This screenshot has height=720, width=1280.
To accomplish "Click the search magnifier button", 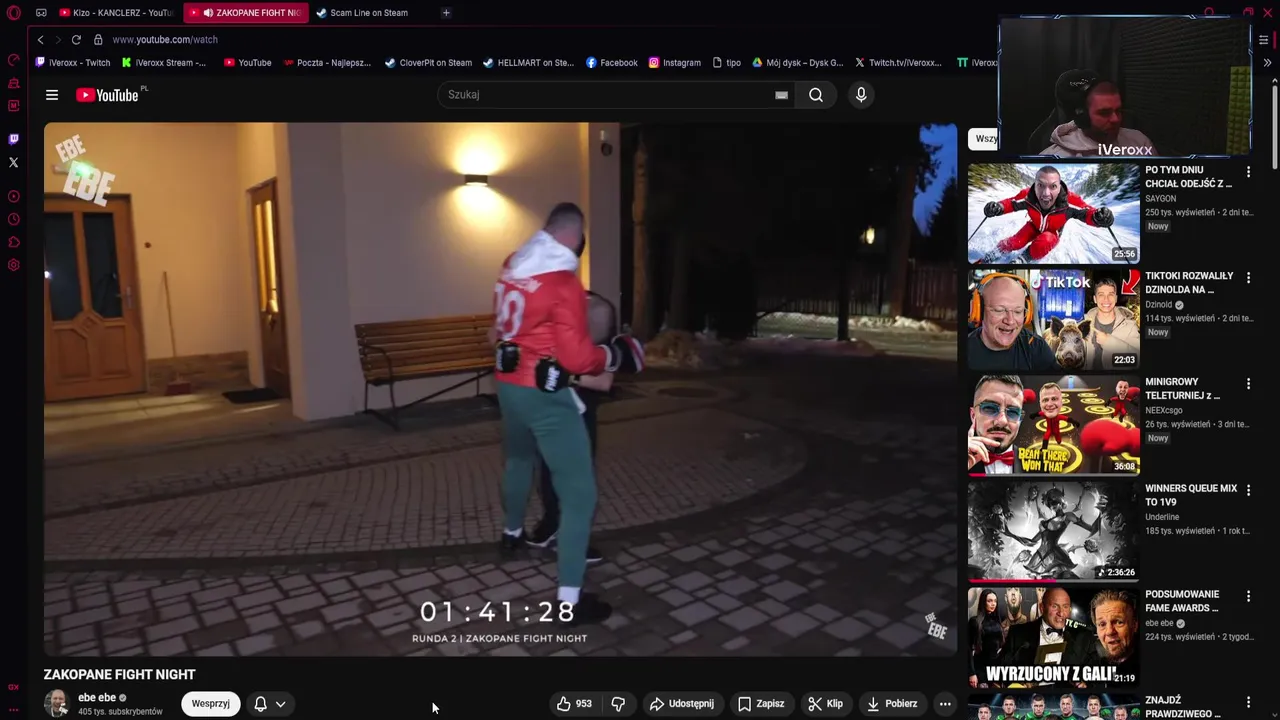I will [x=816, y=95].
